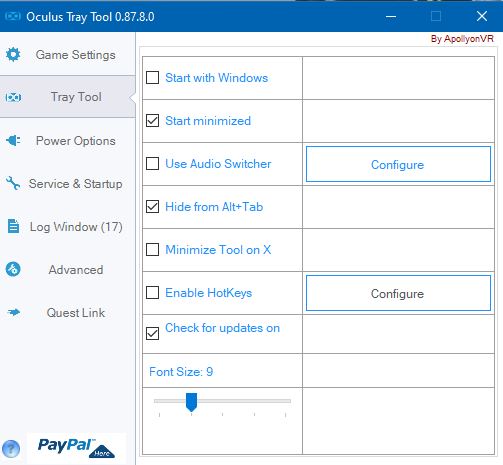Enable HotKeys checkbox
The height and width of the screenshot is (465, 503).
(x=152, y=293)
